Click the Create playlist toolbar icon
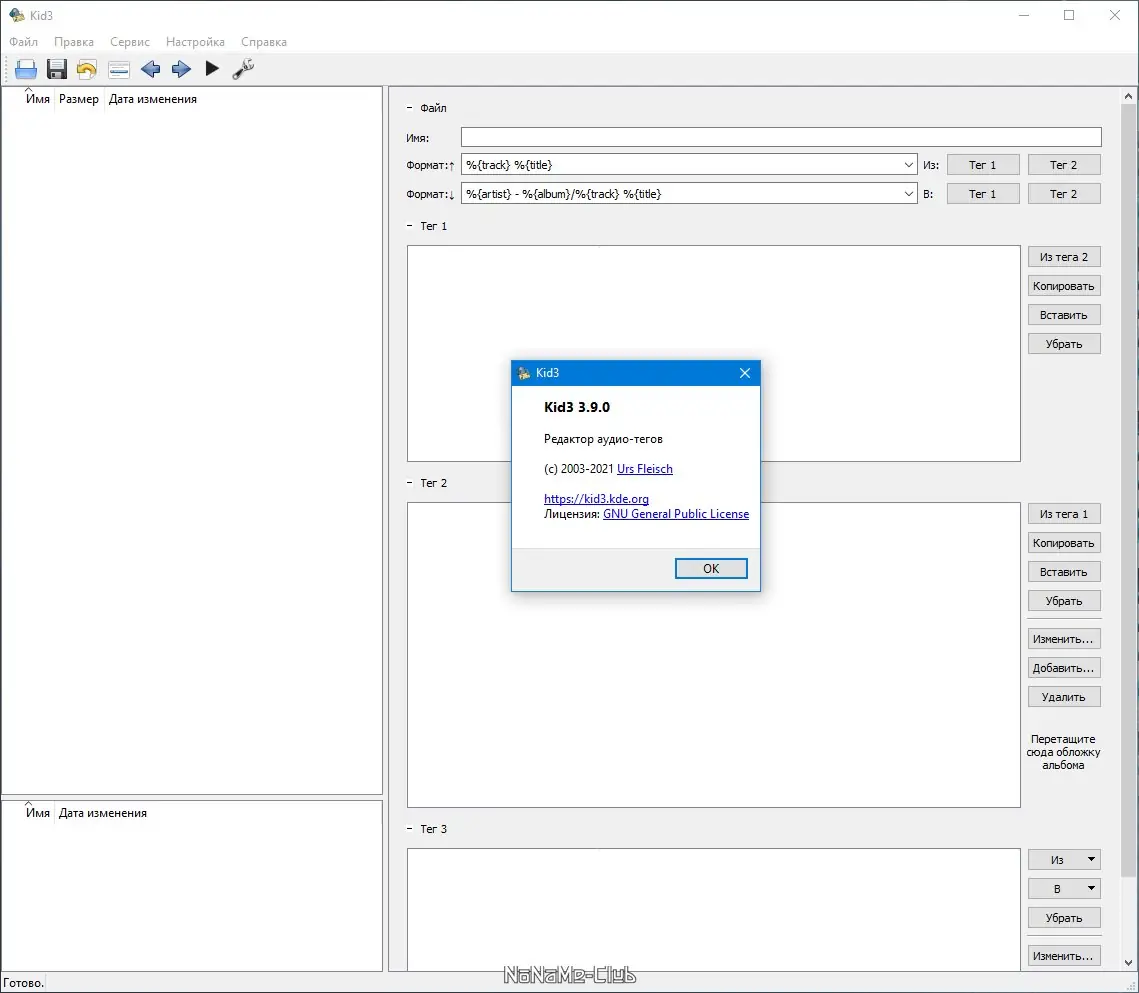 118,70
